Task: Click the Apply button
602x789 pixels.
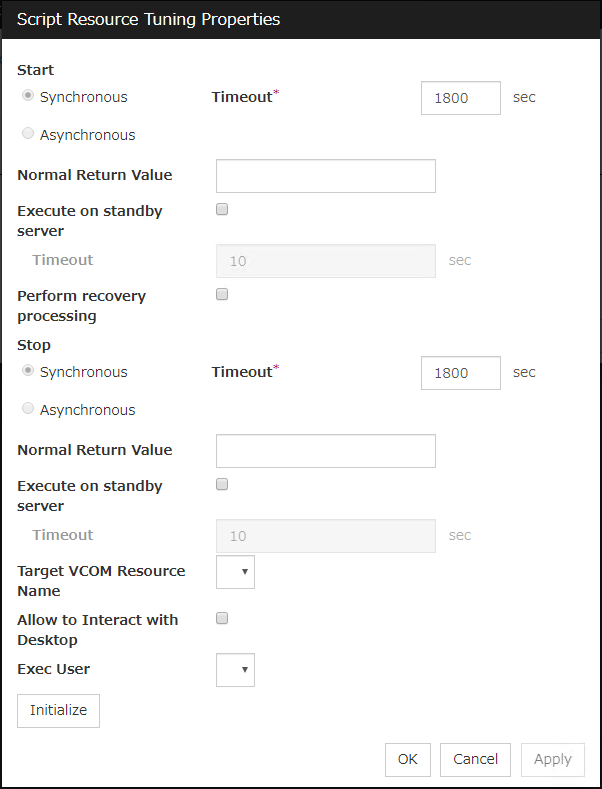Action: point(553,759)
